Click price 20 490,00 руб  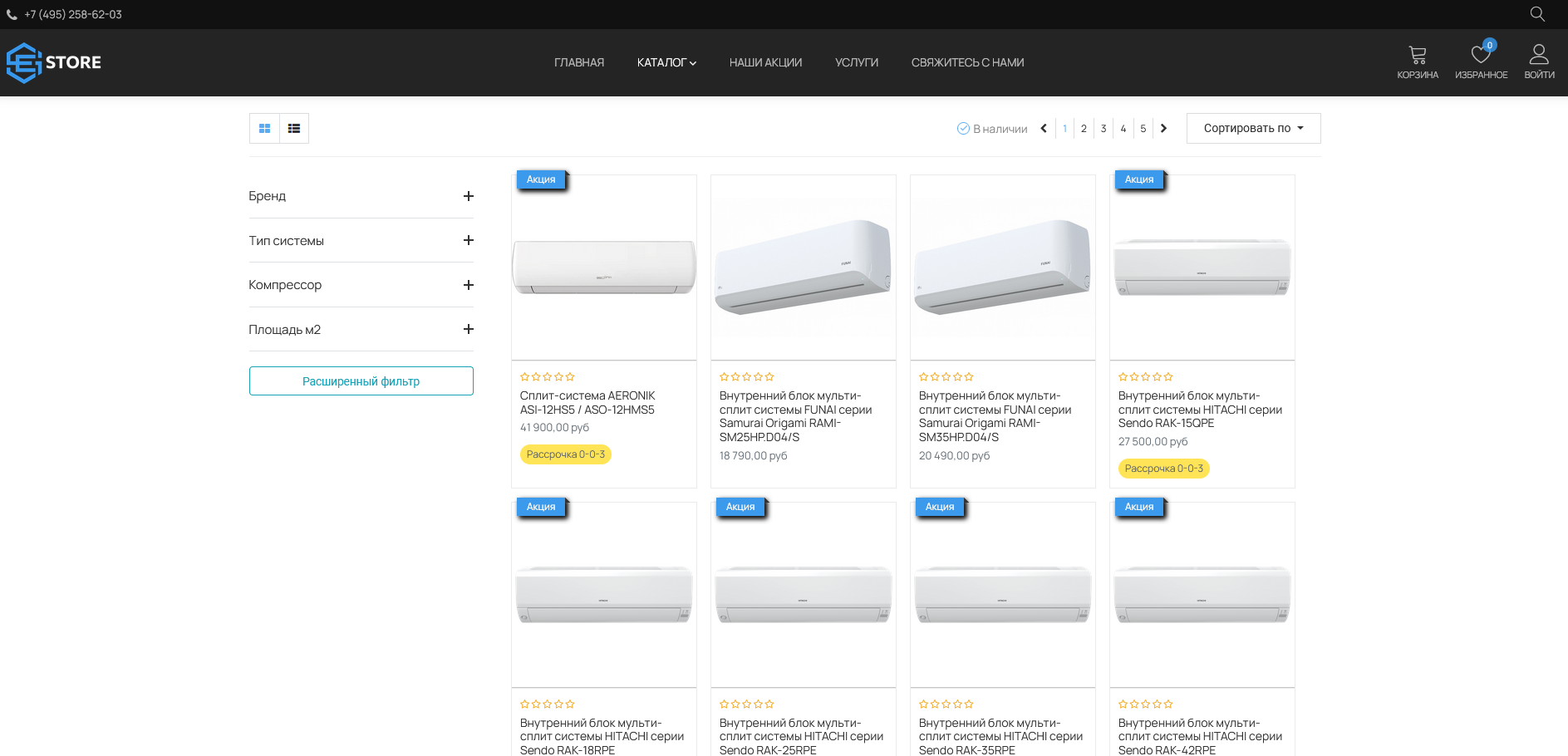point(954,456)
